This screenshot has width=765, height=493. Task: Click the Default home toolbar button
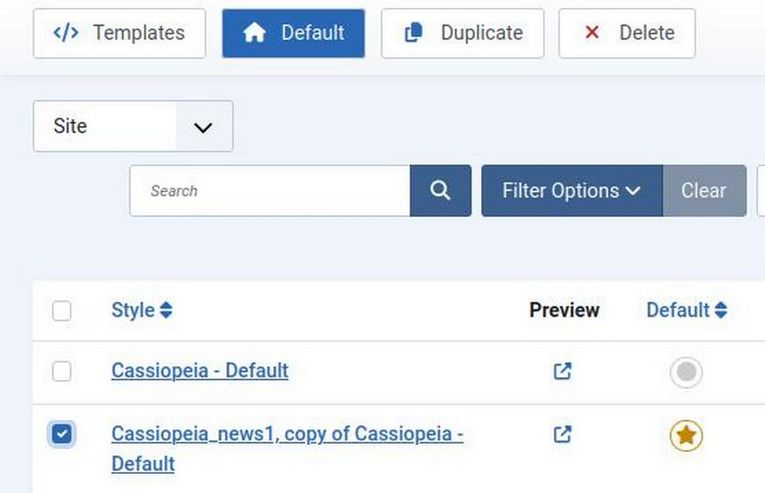[294, 33]
